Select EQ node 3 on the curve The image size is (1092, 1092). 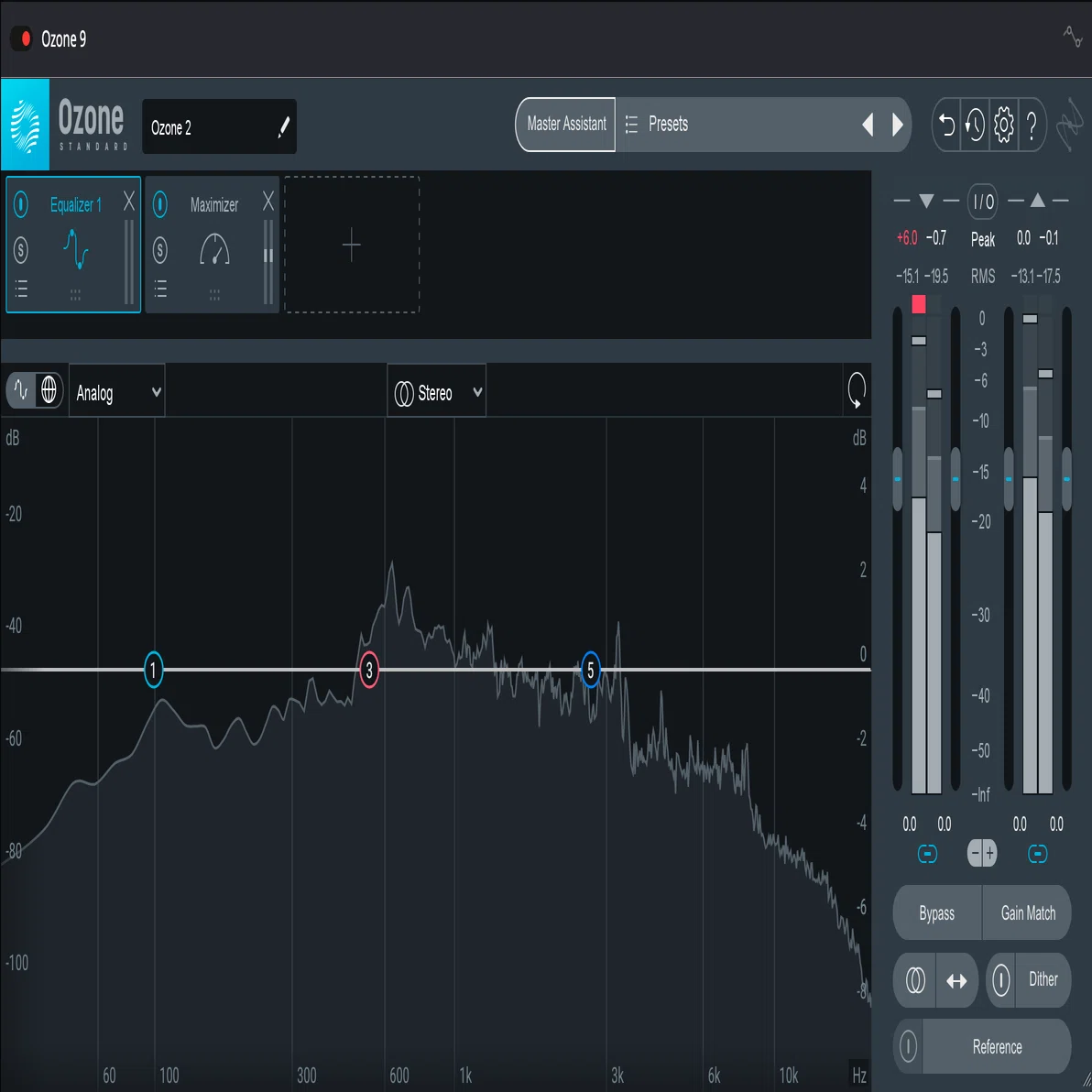tap(369, 670)
